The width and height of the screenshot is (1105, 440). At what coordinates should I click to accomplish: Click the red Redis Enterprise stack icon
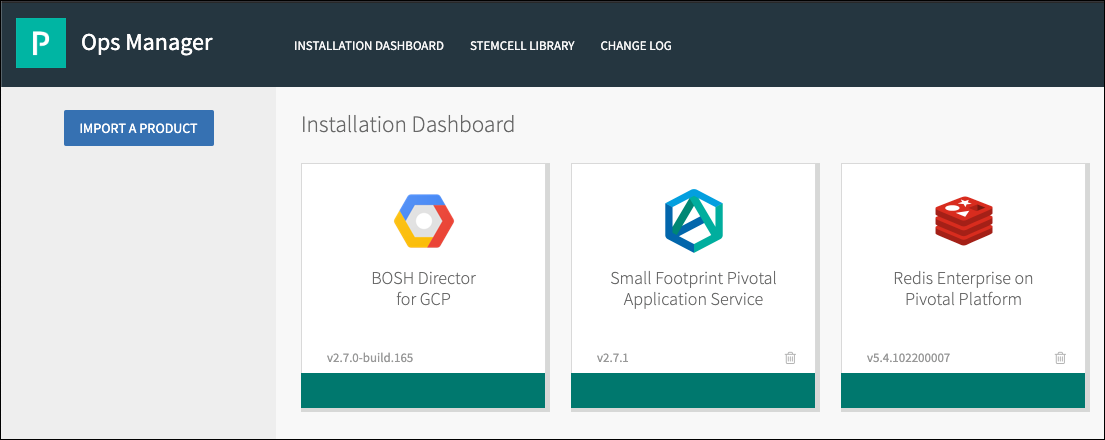click(963, 220)
